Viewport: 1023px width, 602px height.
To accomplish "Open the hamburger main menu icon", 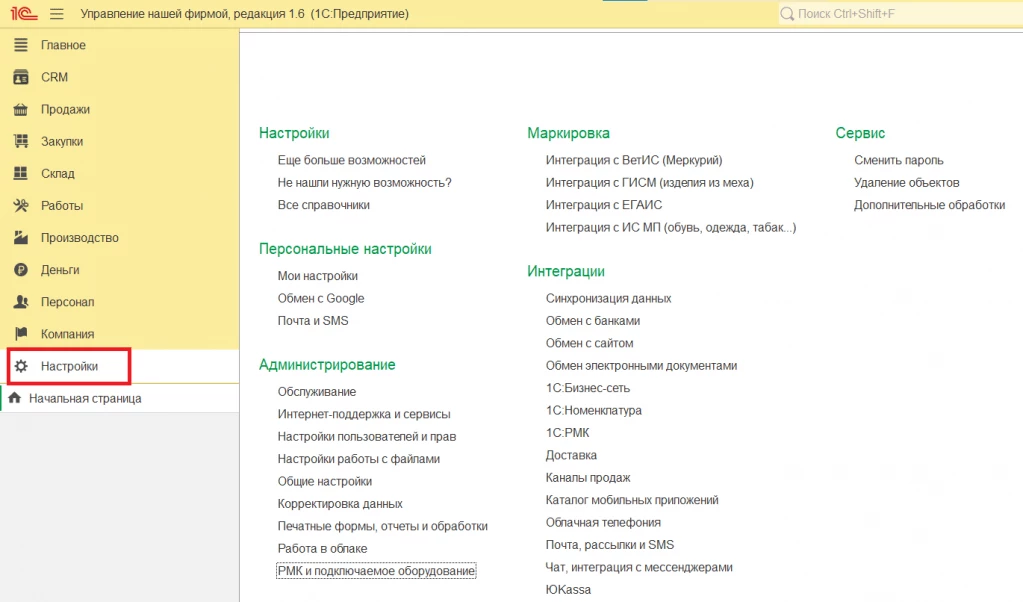I will [x=57, y=14].
